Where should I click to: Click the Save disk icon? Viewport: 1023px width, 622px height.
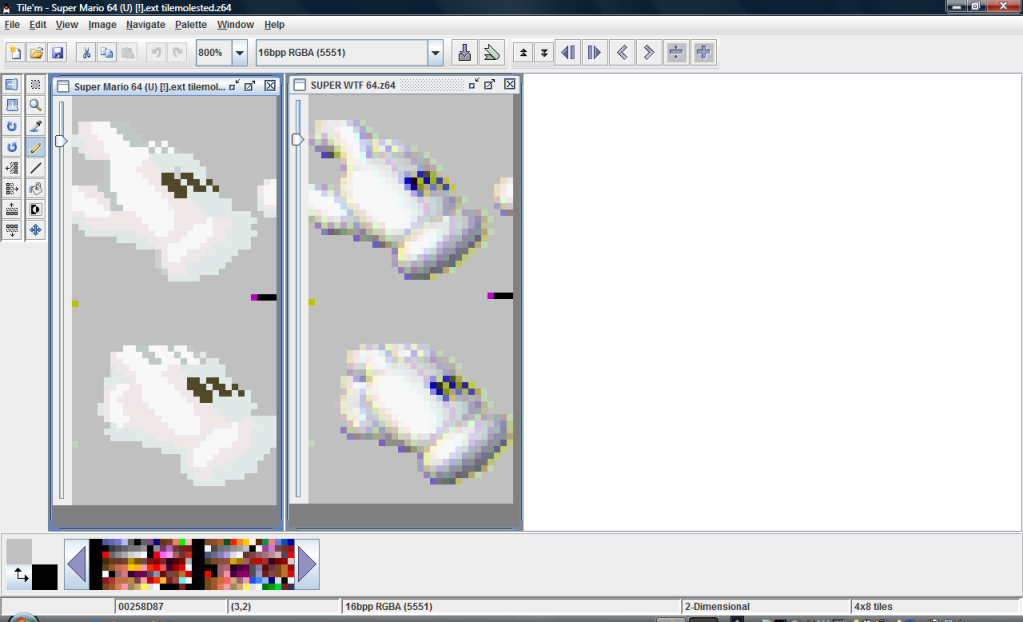tap(58, 53)
